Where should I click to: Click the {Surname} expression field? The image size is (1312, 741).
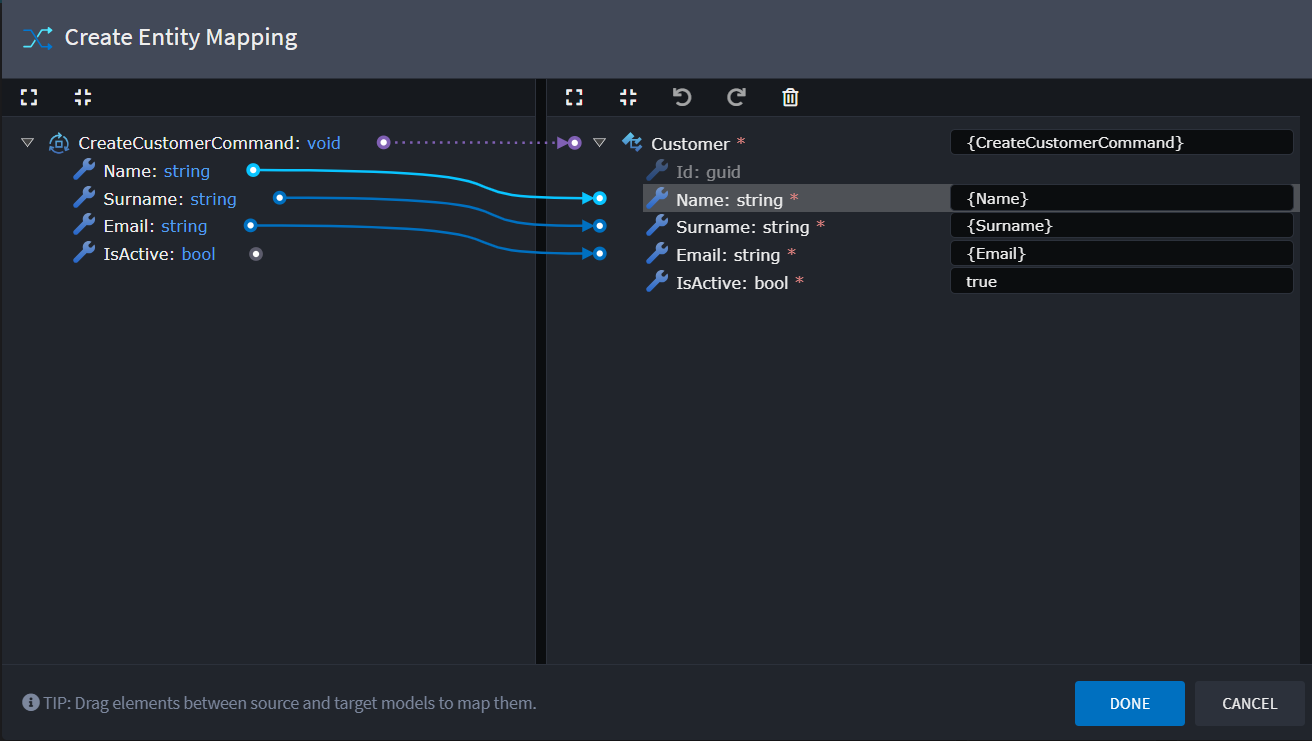point(1122,226)
